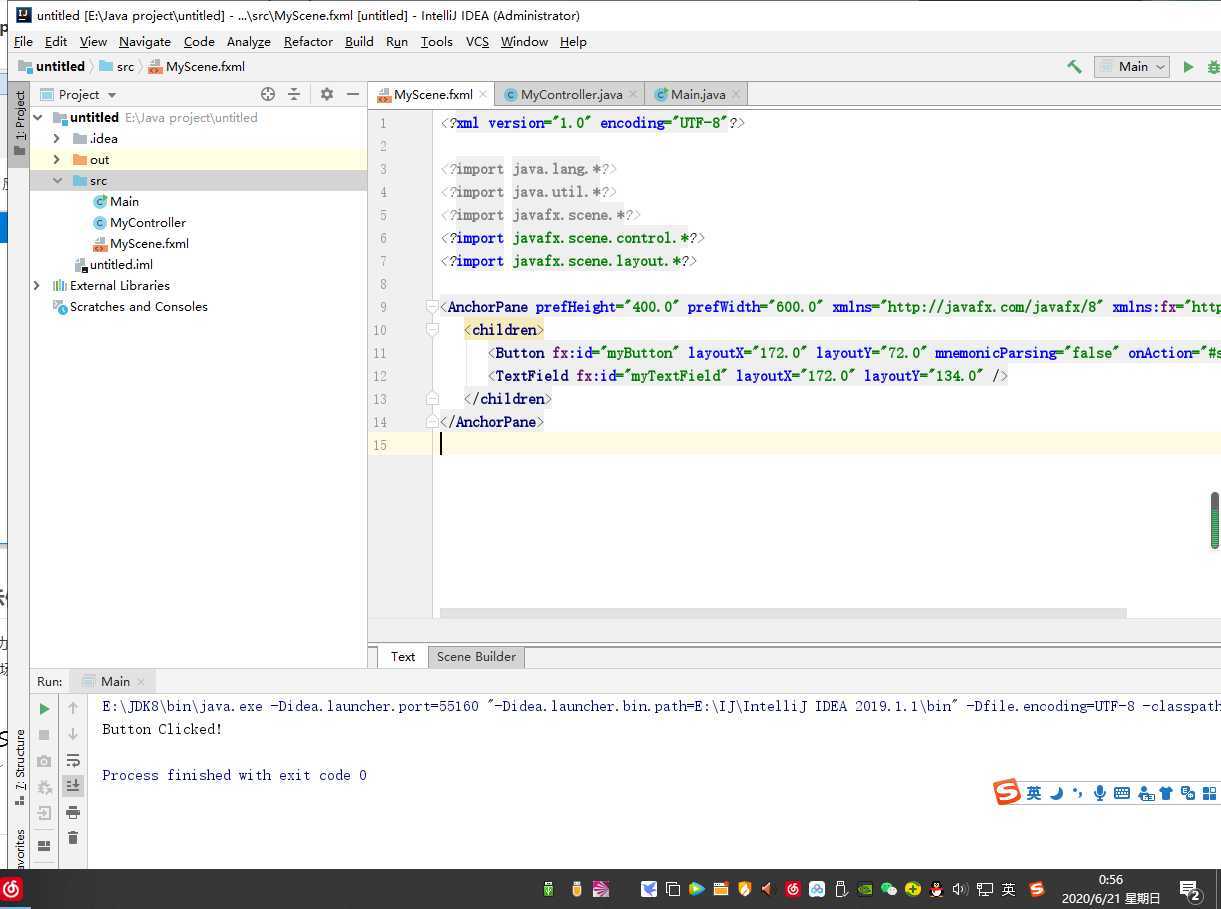Open Project panel settings gear
This screenshot has width=1221, height=909.
[x=327, y=94]
